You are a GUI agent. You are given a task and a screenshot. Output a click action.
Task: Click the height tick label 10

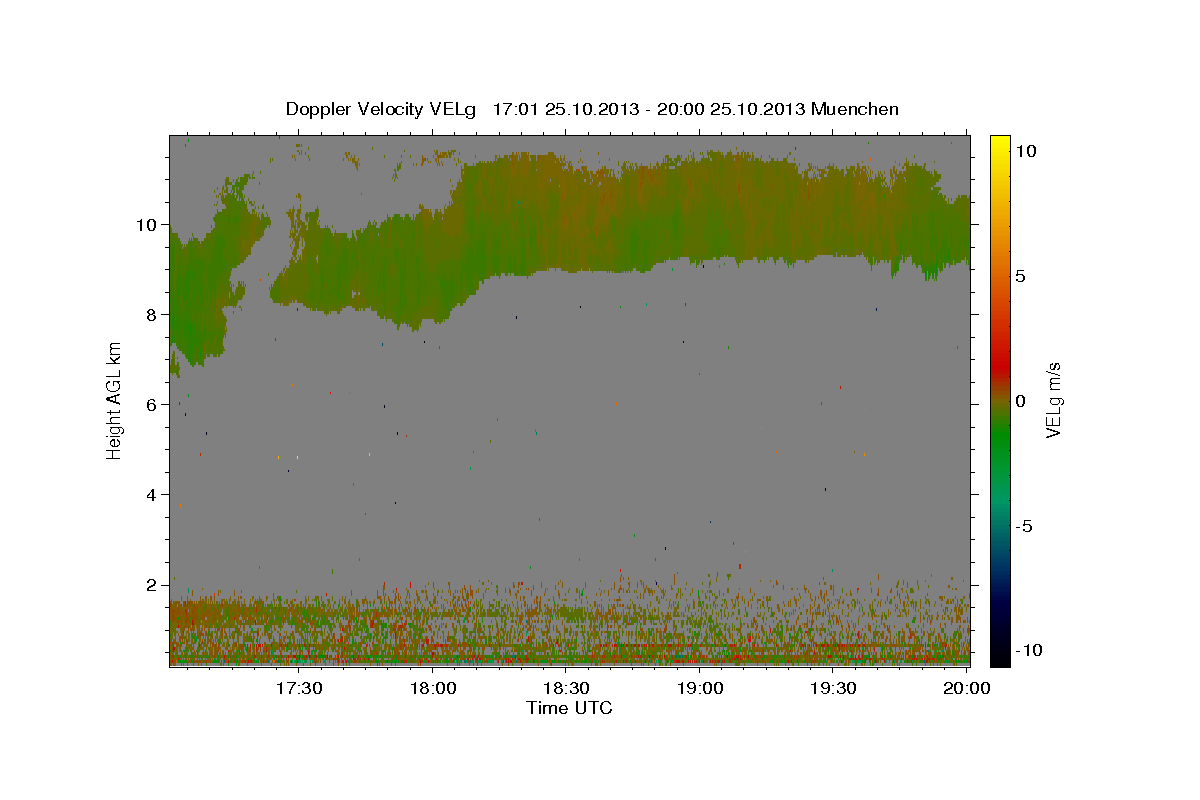click(148, 224)
